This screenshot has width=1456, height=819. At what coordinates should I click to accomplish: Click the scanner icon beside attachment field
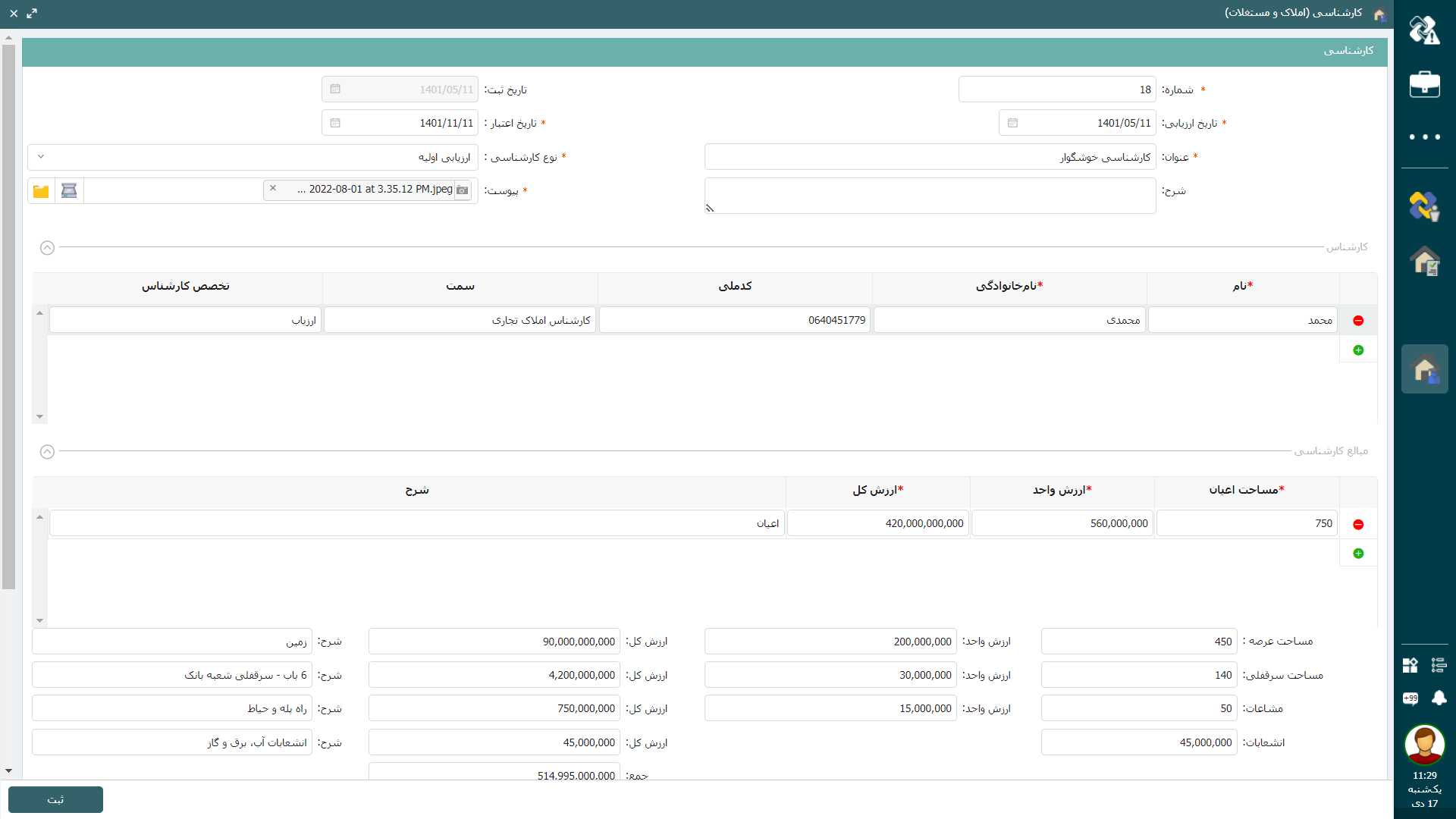pyautogui.click(x=69, y=190)
